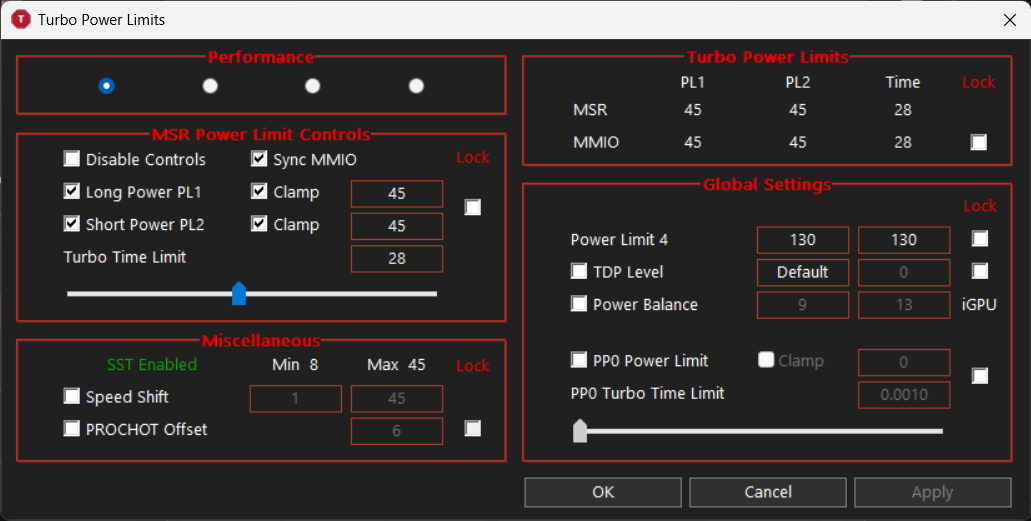Click the PL2 column header

pyautogui.click(x=798, y=82)
